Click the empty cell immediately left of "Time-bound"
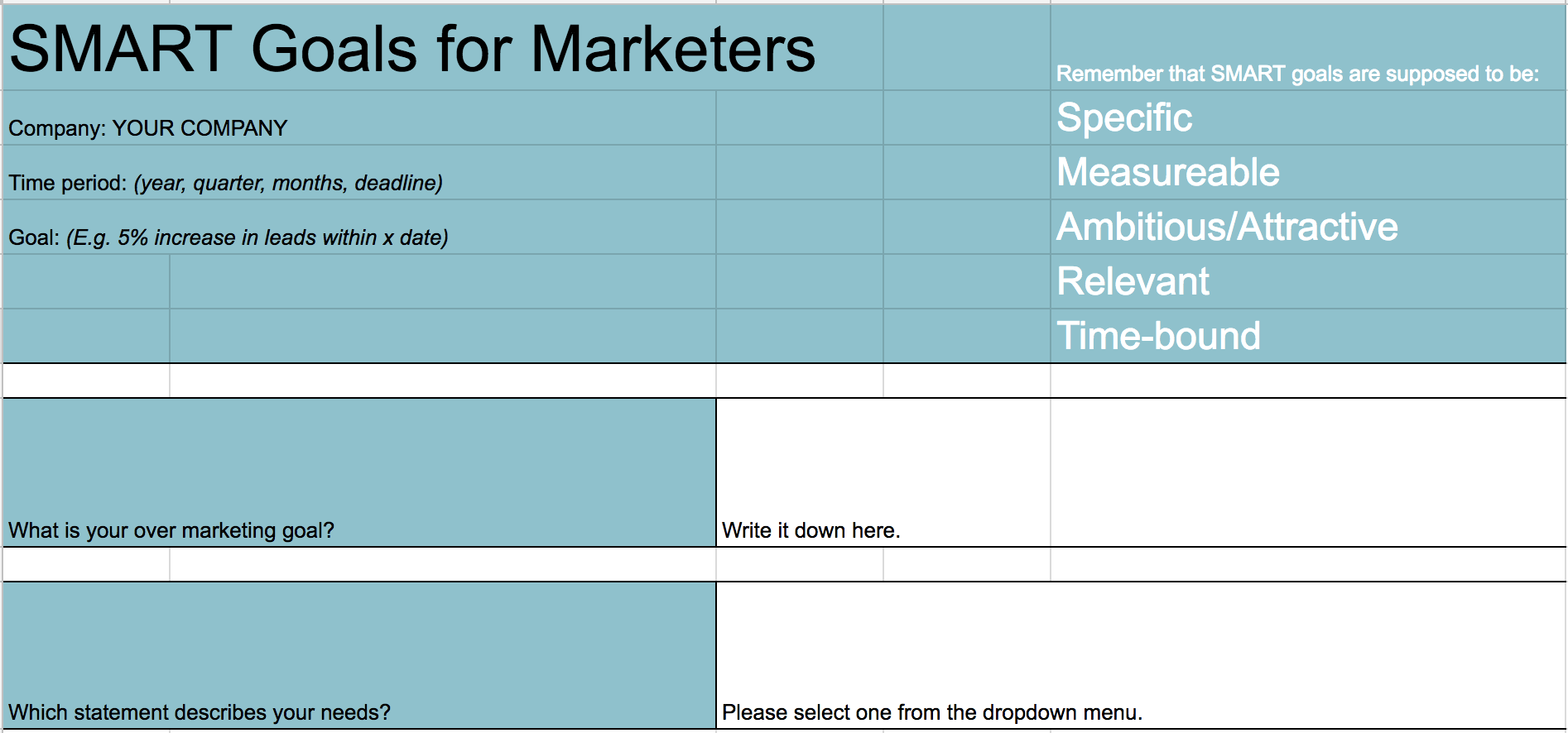 (x=966, y=336)
